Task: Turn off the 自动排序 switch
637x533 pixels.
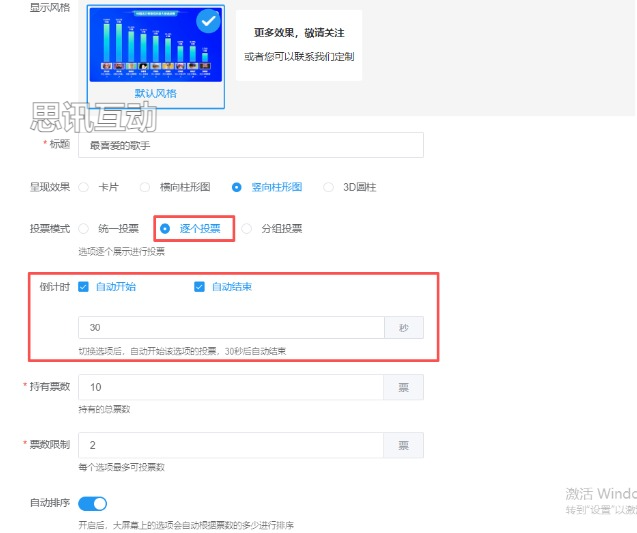Action: (x=92, y=503)
